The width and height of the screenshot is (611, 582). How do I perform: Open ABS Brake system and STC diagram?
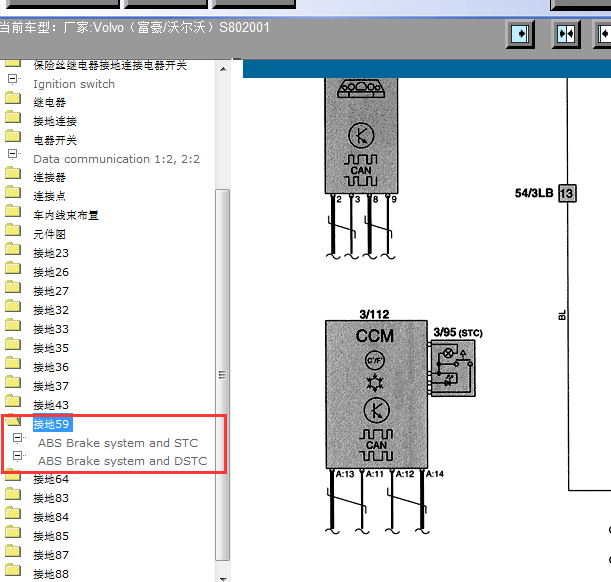click(x=118, y=443)
